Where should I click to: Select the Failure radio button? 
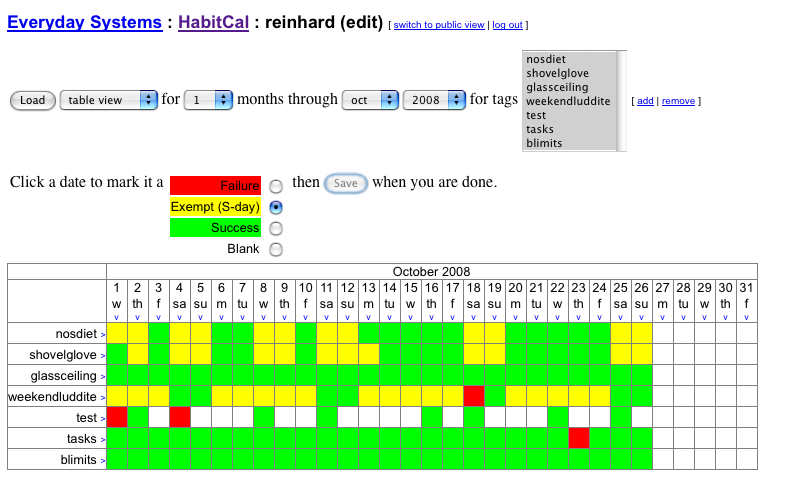pos(276,186)
